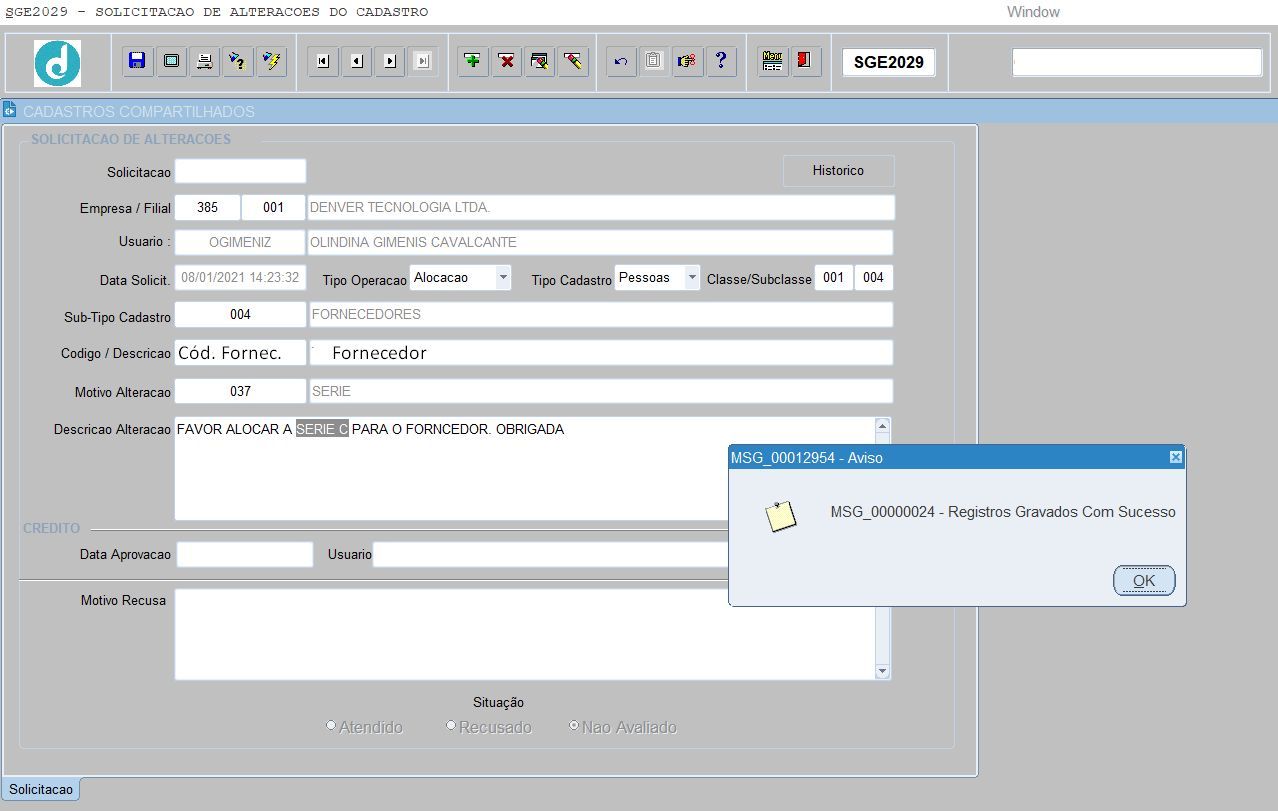Click the Data Solicit. timestamp field
Image resolution: width=1278 pixels, height=811 pixels.
coord(240,278)
